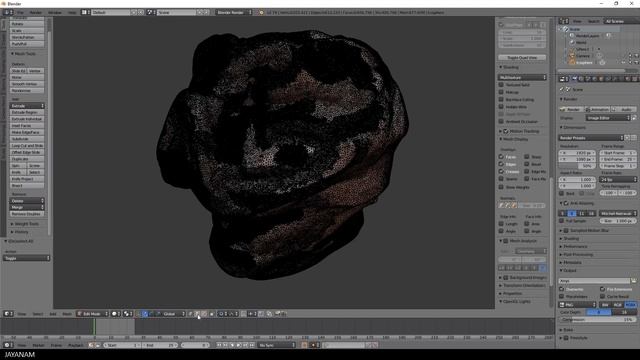This screenshot has height=360, width=640.
Task: Open pivot point selector in 3D header
Action: pos(128,314)
